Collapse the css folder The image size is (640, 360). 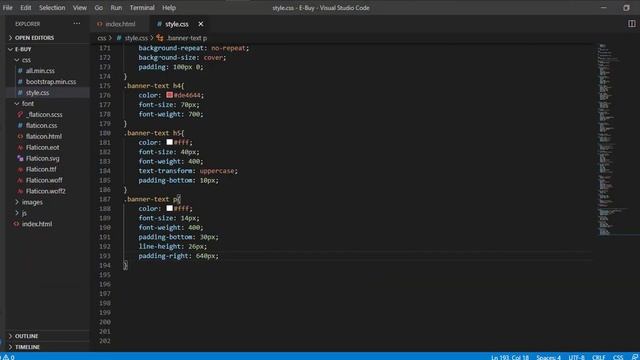pos(47,60)
